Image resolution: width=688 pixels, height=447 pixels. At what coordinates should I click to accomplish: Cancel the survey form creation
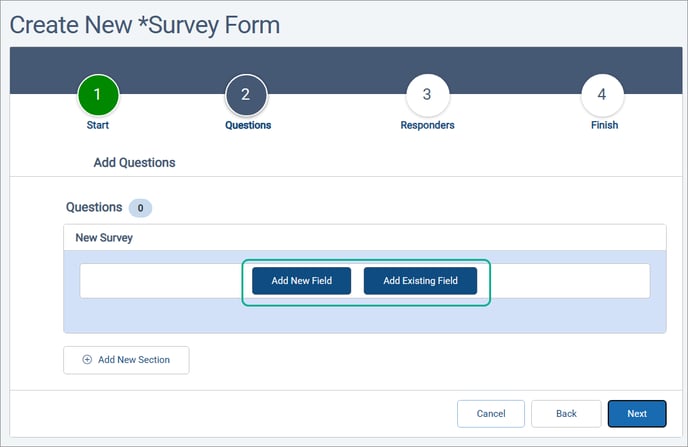(x=490, y=414)
